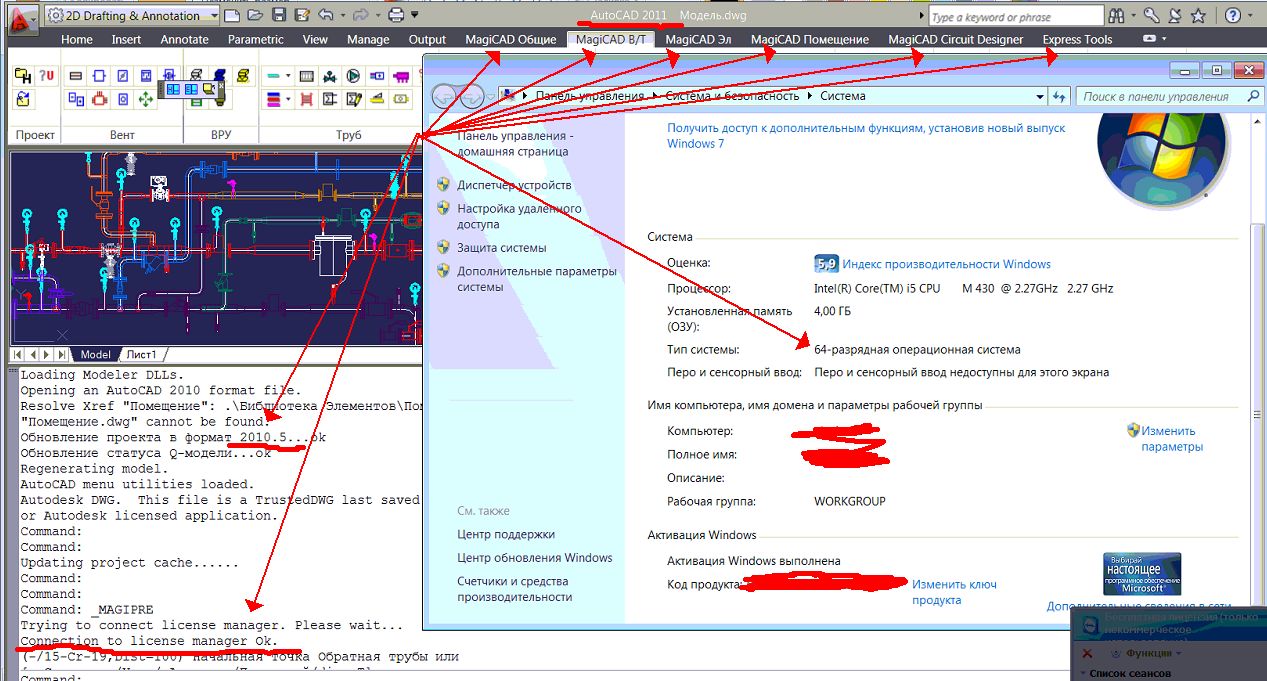Click the magnifier icon in Control Panel search
The height and width of the screenshot is (681, 1267).
[x=1252, y=96]
